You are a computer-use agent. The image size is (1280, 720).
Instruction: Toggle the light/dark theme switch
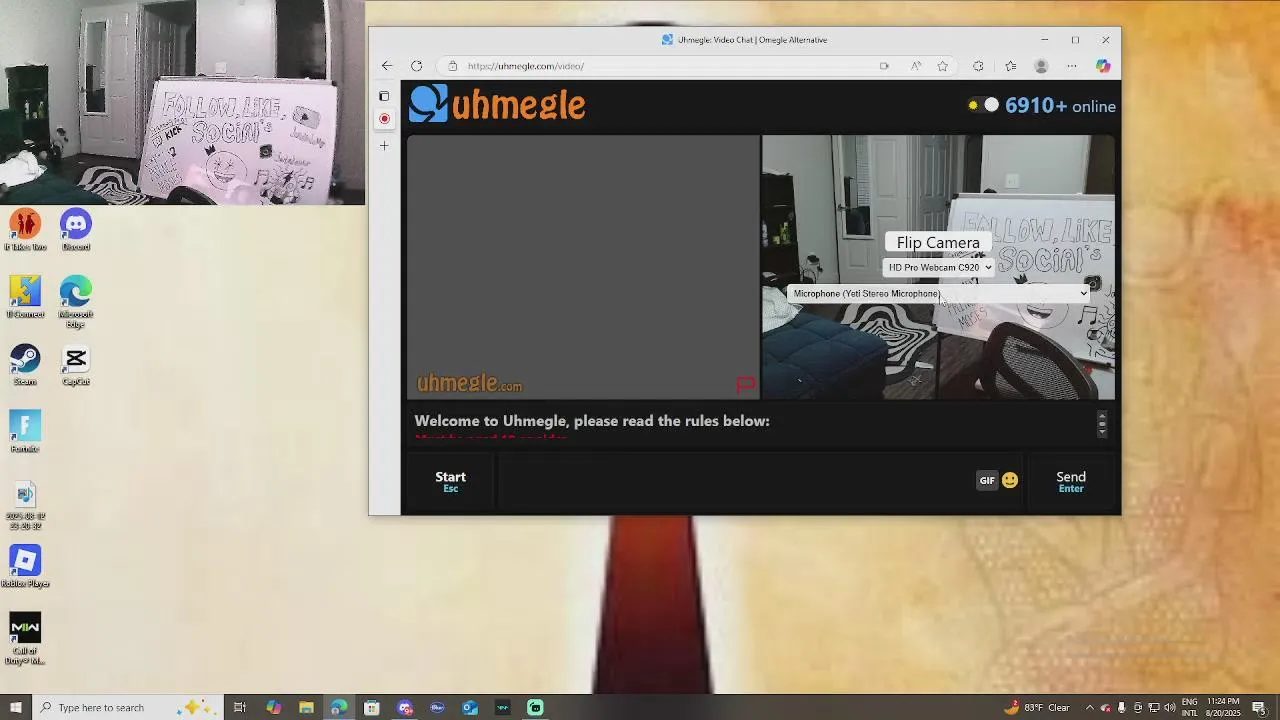pyautogui.click(x=983, y=105)
